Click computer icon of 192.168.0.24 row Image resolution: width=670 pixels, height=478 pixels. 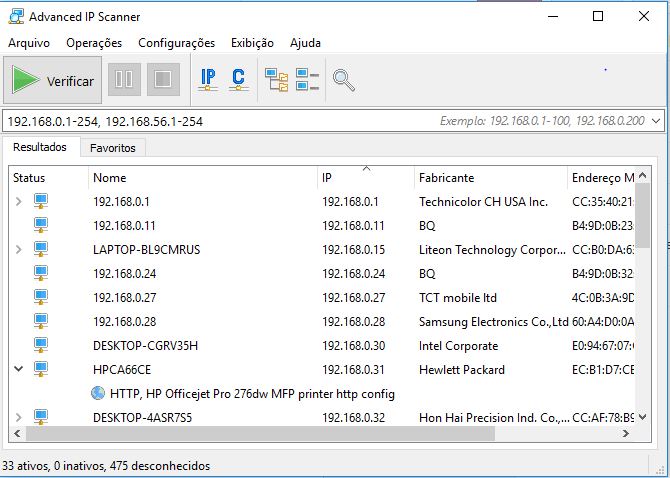tap(41, 273)
